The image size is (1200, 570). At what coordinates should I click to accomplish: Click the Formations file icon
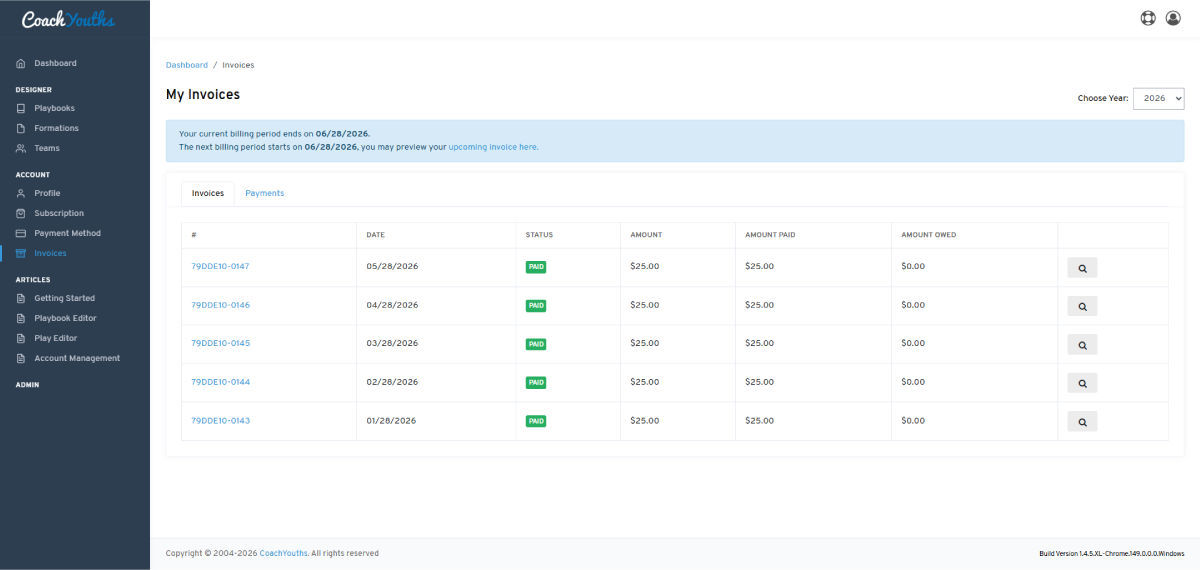point(21,128)
